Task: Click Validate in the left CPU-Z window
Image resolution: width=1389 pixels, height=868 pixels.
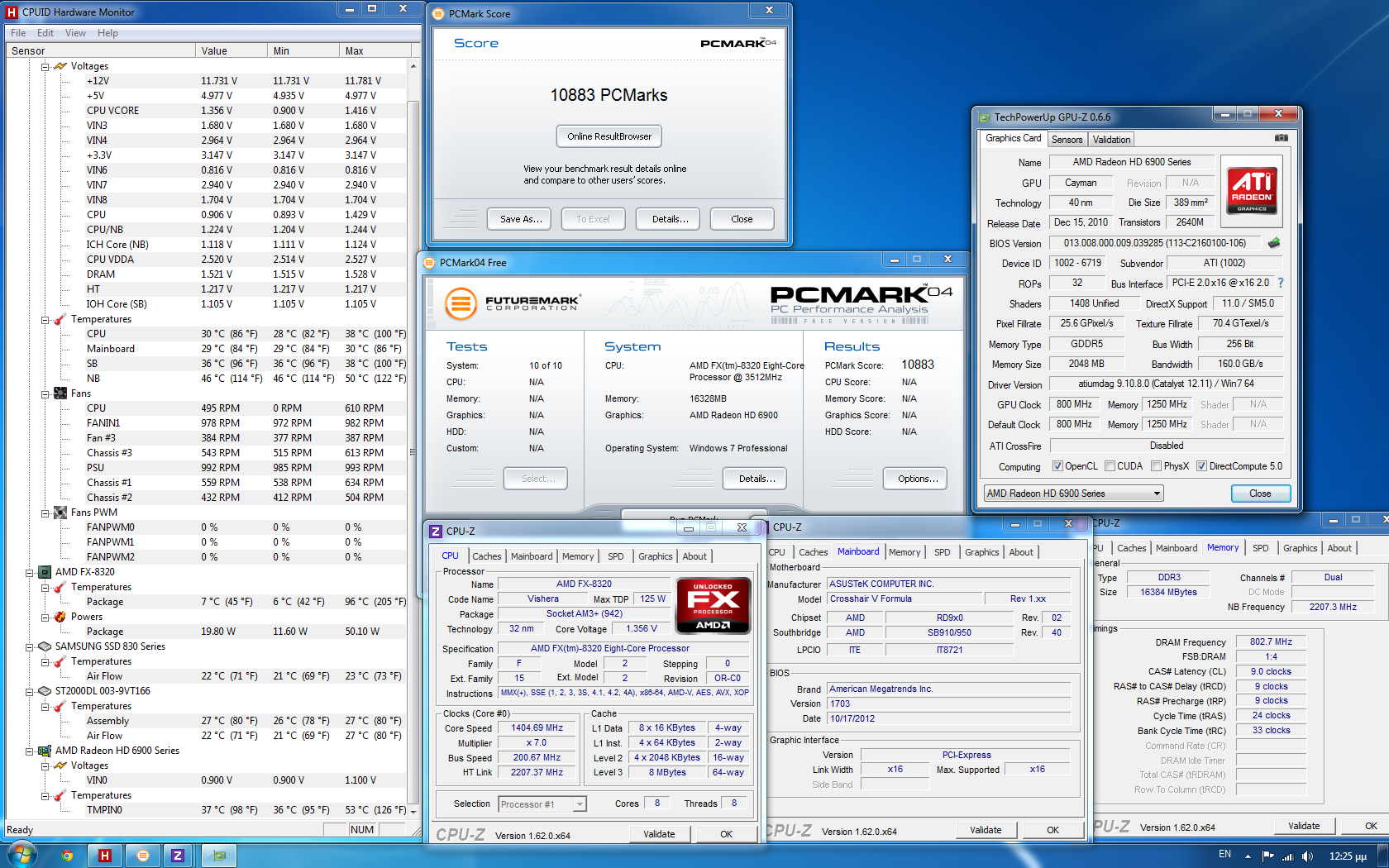Action: coord(659,834)
